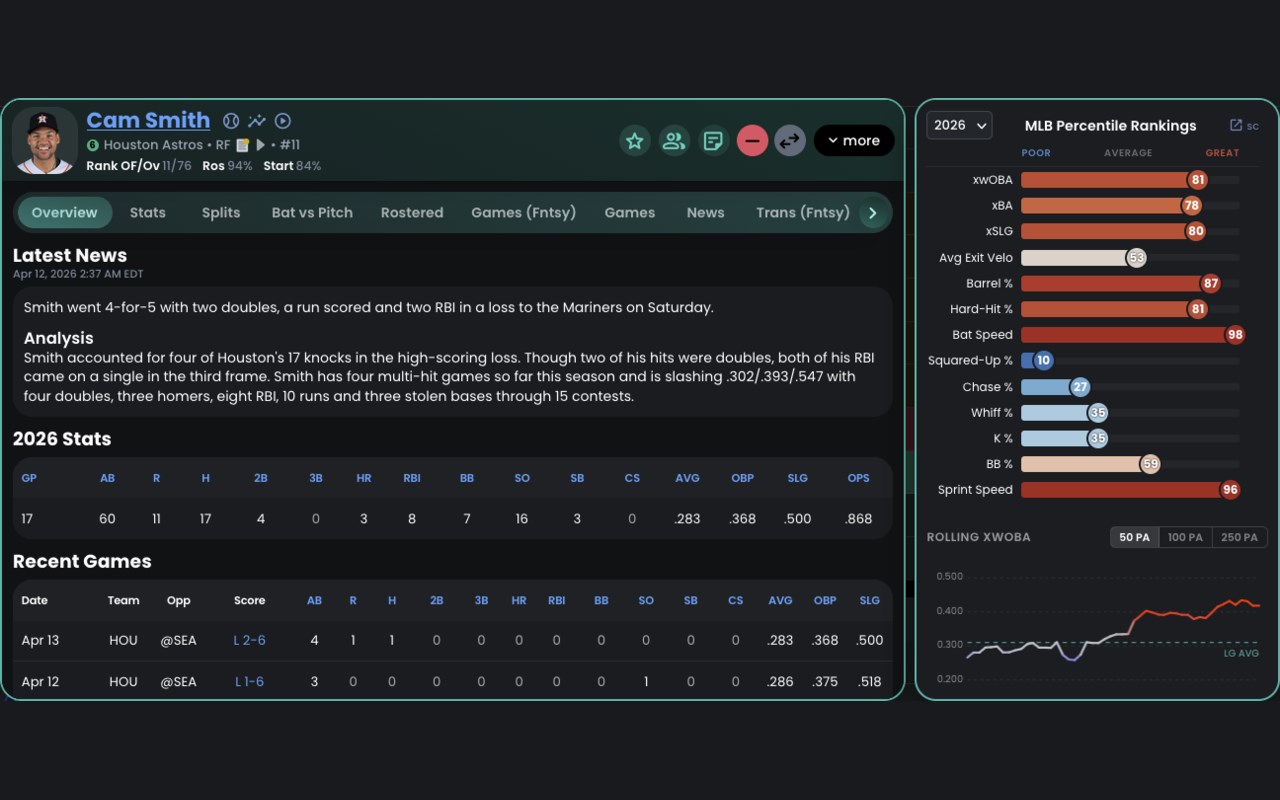Open the player notes icon
This screenshot has height=800, width=1280.
coord(713,141)
